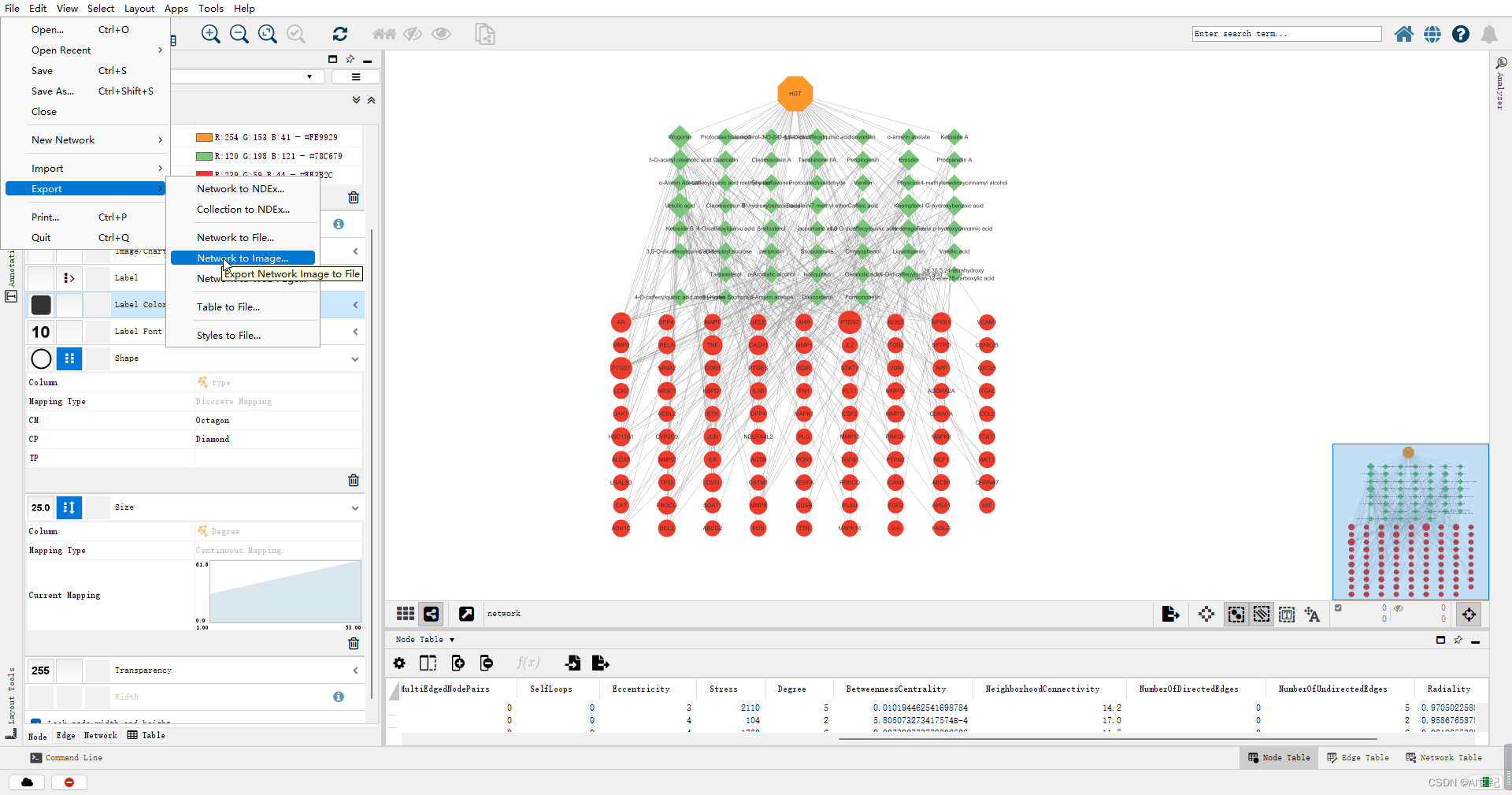
Task: Click the zoom in magnifier icon
Action: click(x=210, y=34)
